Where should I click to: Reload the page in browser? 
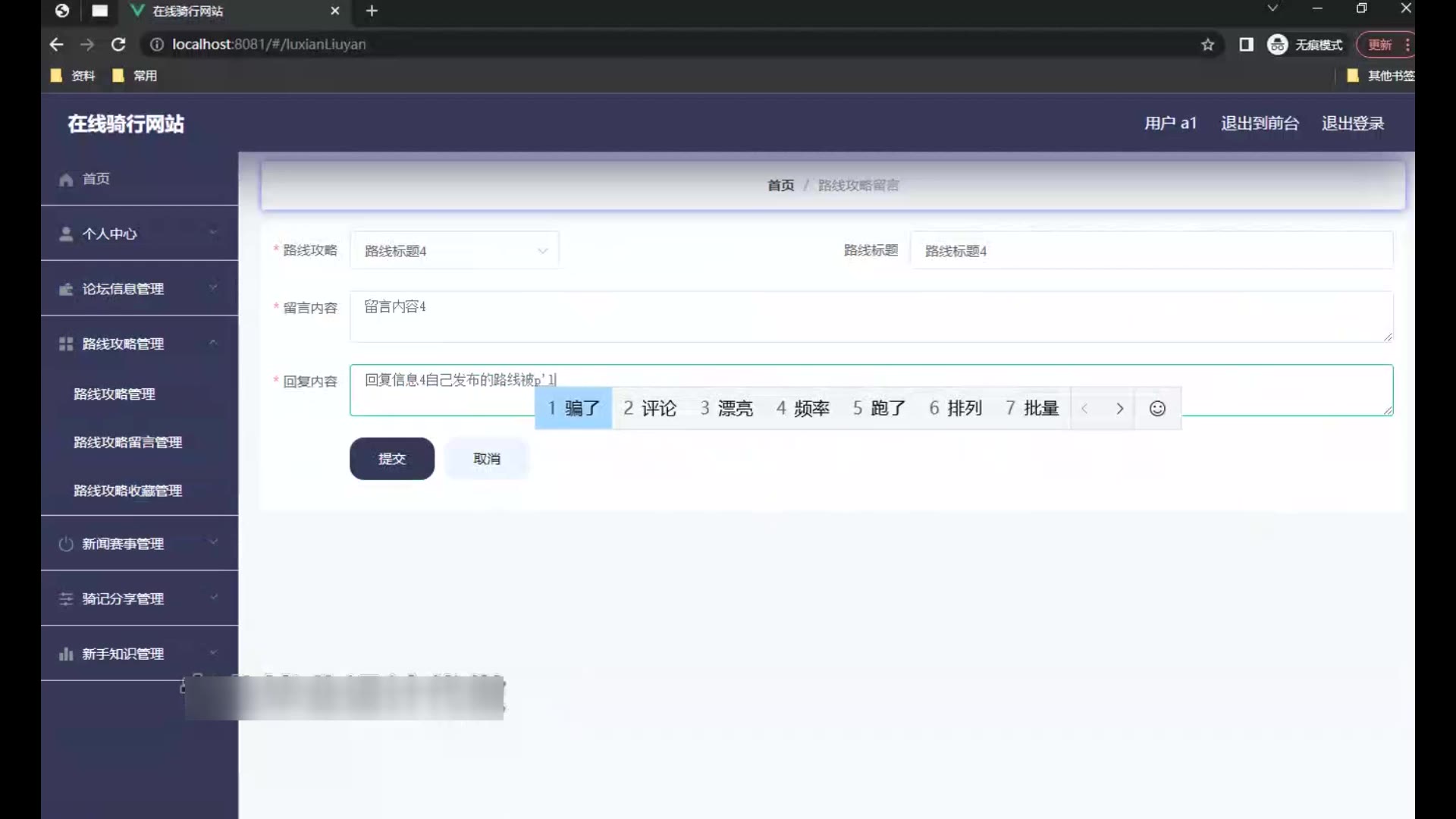point(118,45)
